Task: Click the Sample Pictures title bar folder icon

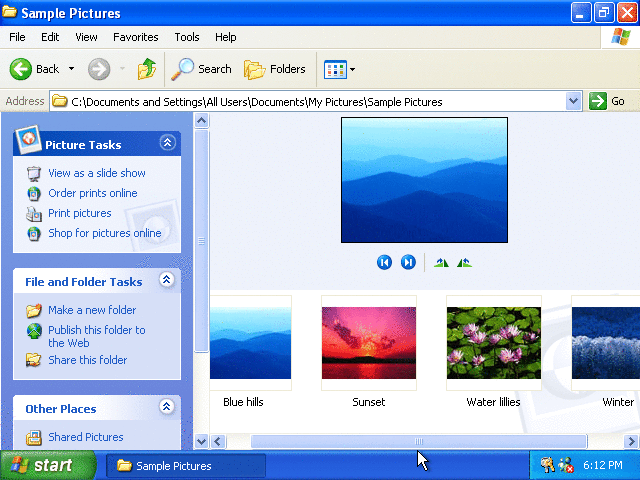Action: click(x=9, y=12)
